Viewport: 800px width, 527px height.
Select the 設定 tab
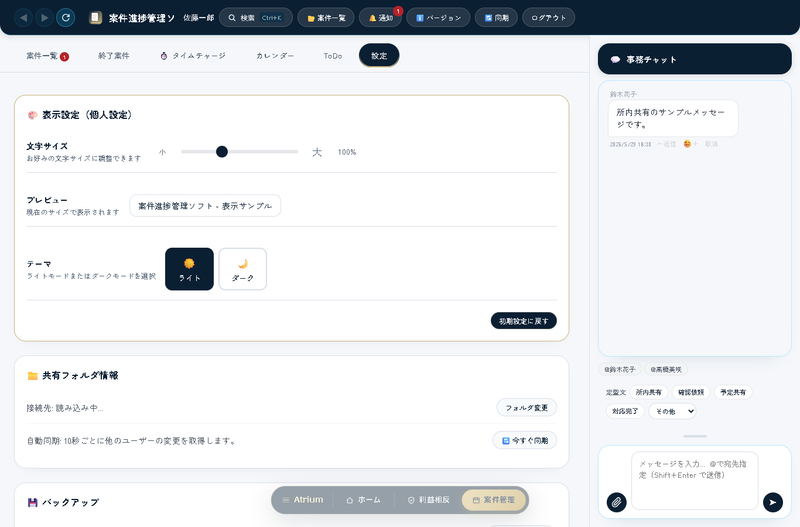tap(379, 56)
